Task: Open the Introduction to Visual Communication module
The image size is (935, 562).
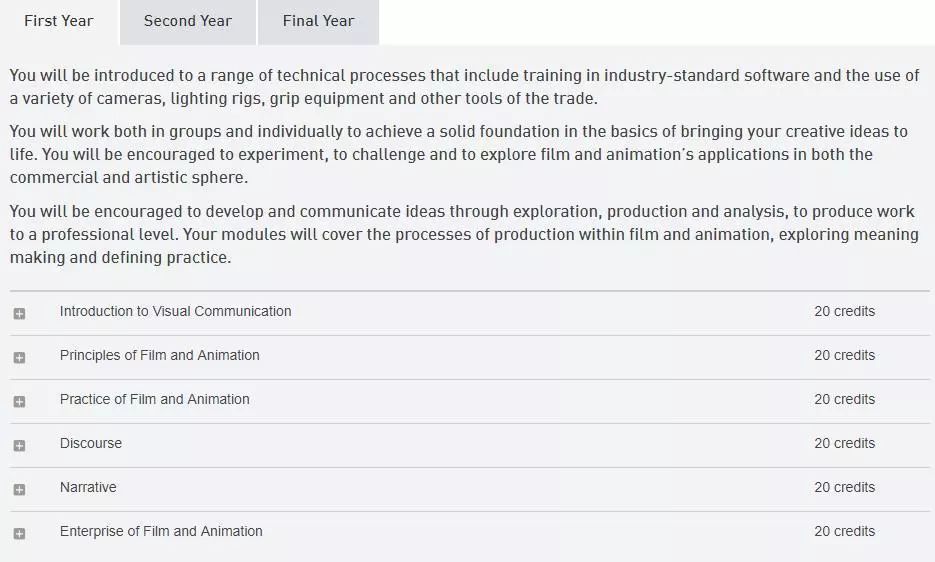Action: (x=176, y=311)
